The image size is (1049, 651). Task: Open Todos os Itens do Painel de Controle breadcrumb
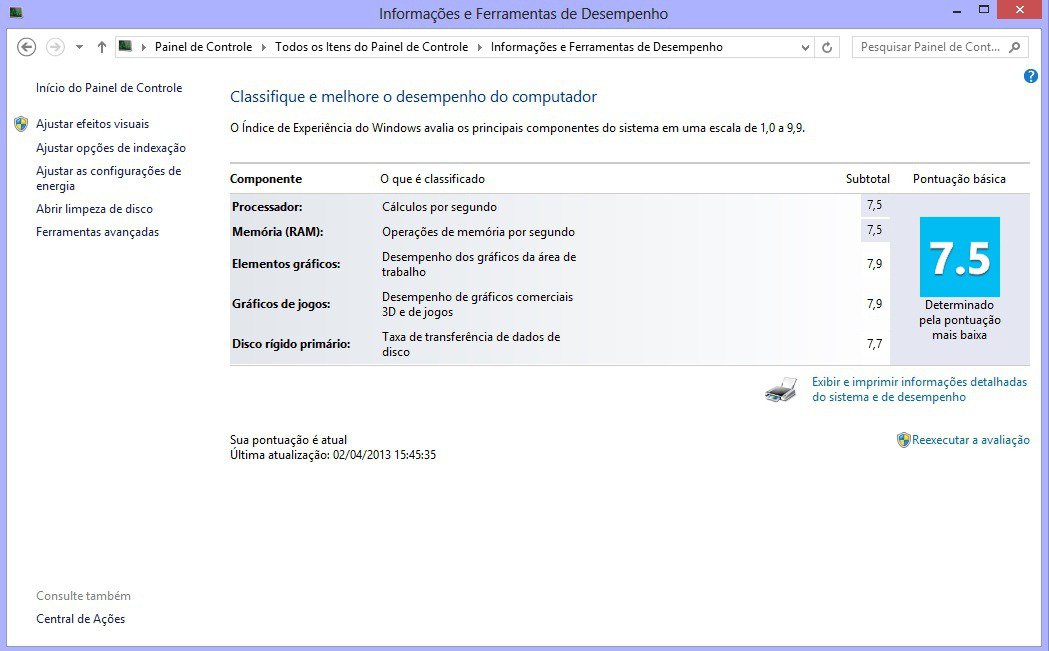coord(371,47)
